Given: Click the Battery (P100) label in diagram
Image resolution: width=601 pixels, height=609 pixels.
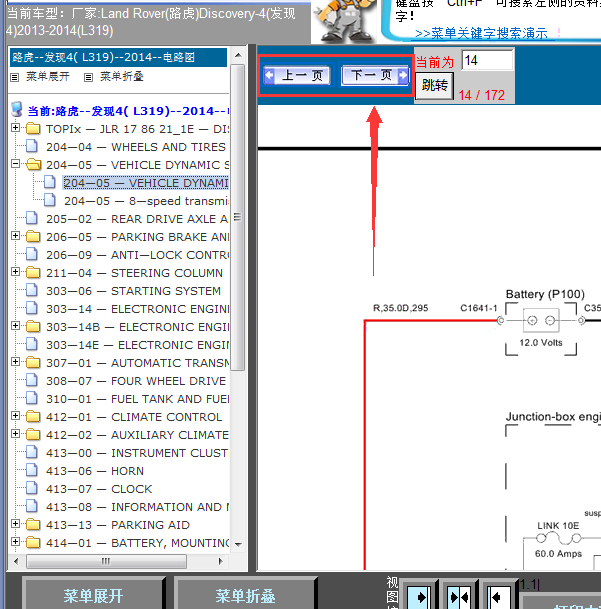Looking at the screenshot, I should [545, 294].
